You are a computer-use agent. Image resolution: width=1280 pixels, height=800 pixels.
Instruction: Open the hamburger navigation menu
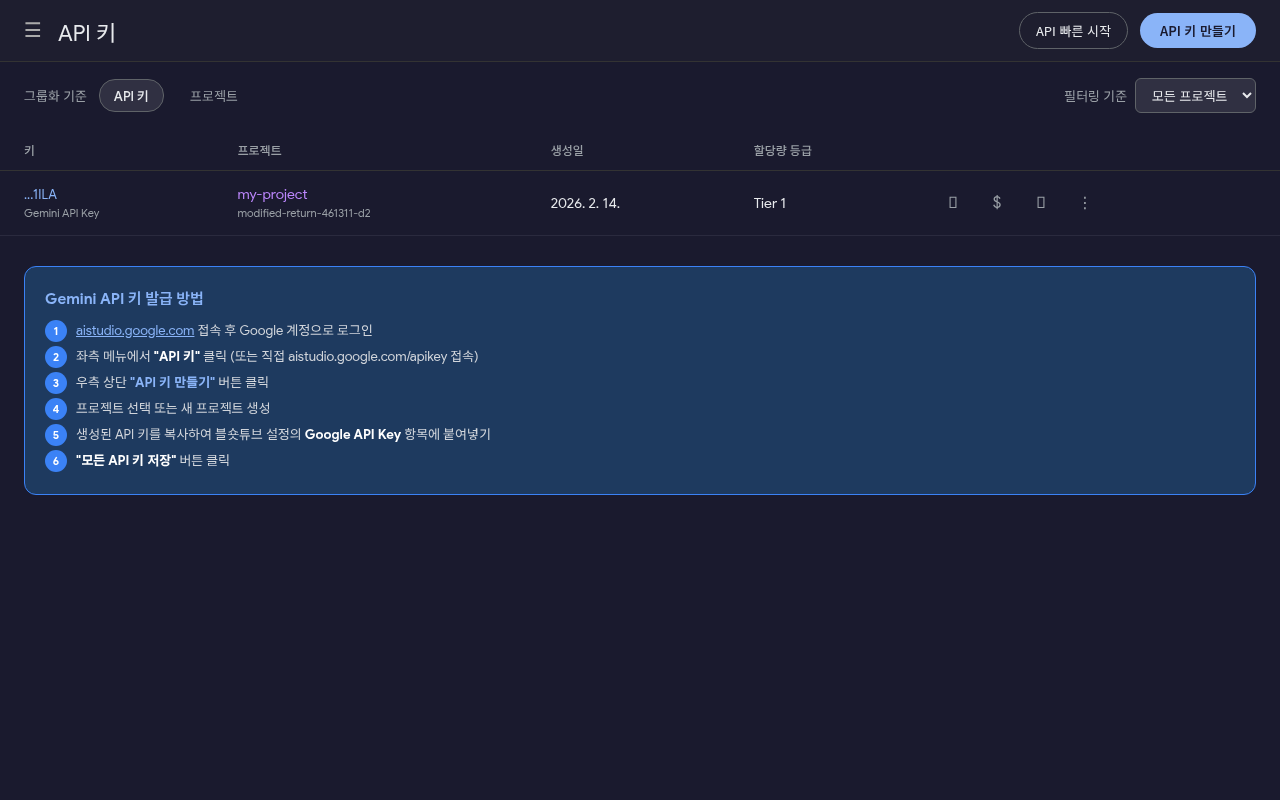click(33, 30)
